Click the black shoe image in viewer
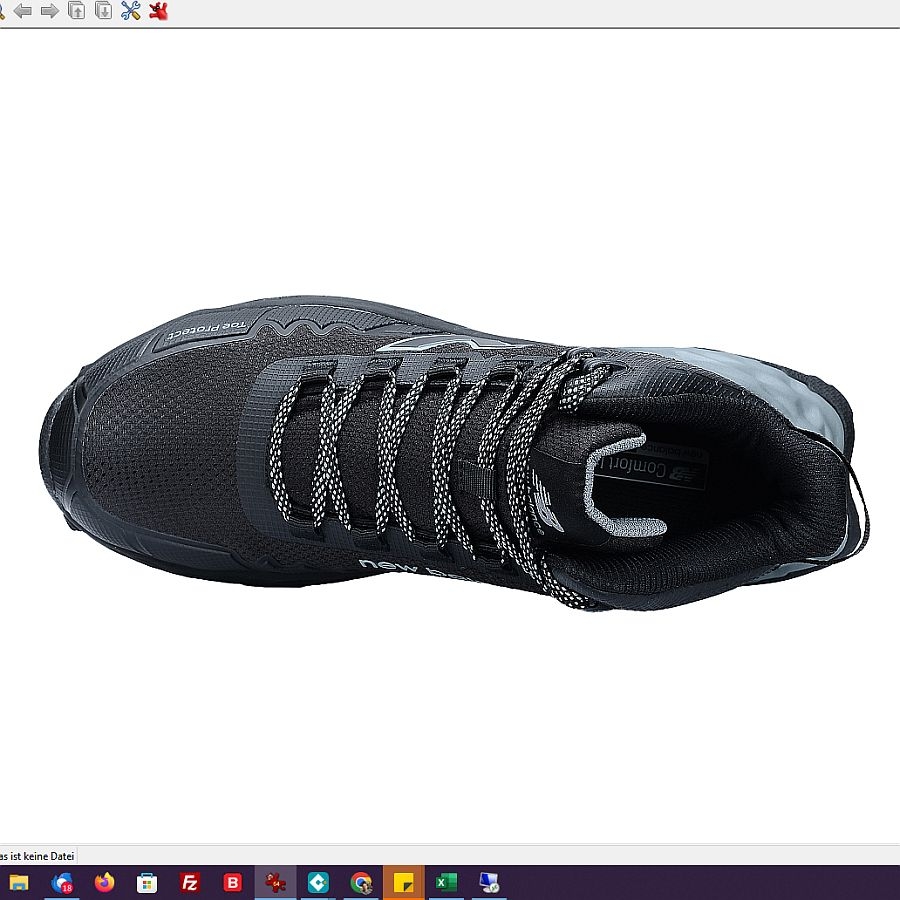The image size is (900, 900). [x=450, y=450]
